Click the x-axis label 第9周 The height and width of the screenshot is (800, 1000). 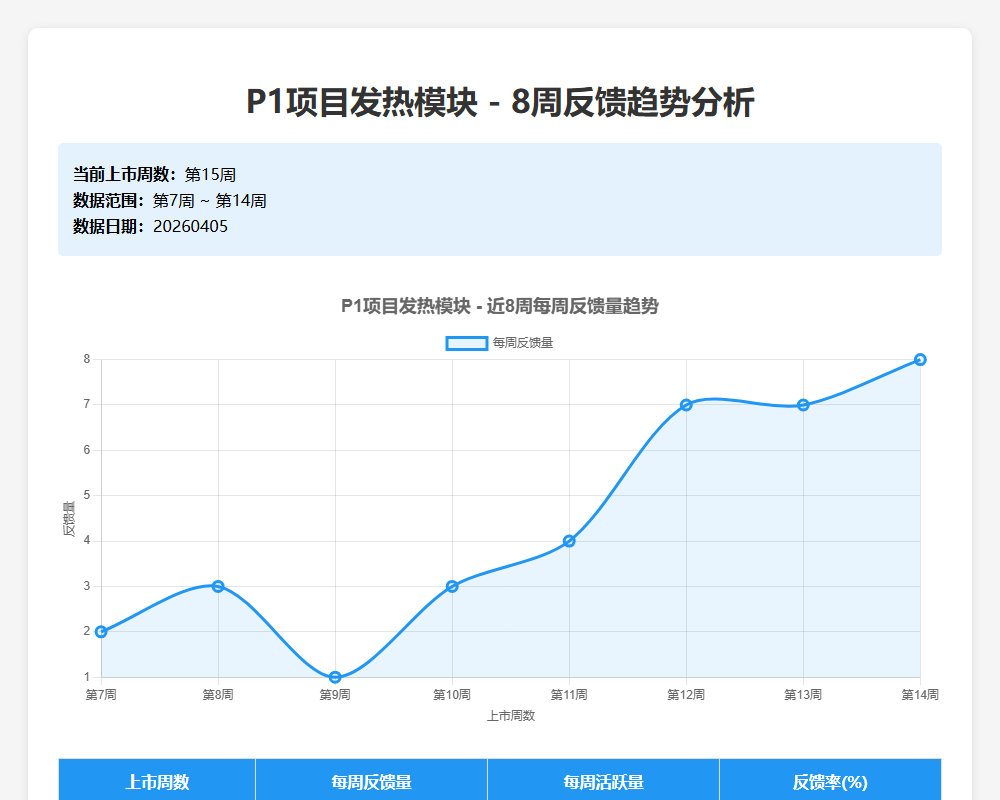[335, 695]
